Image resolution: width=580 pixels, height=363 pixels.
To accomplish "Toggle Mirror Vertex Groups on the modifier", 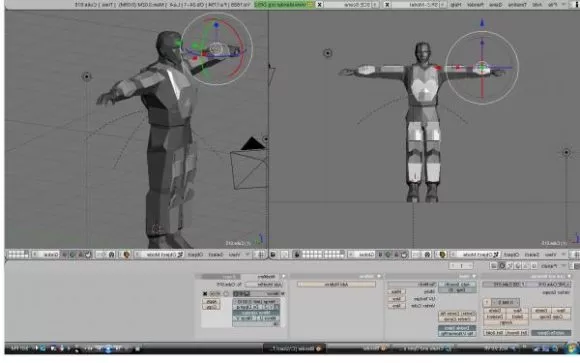I will [x=256, y=313].
